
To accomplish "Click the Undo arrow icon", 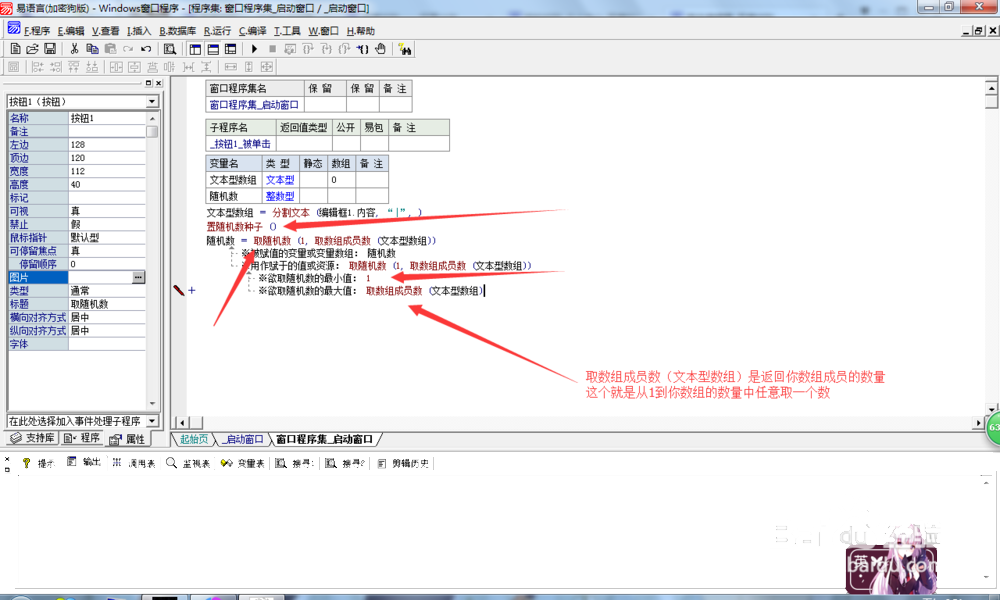I will pyautogui.click(x=146, y=48).
